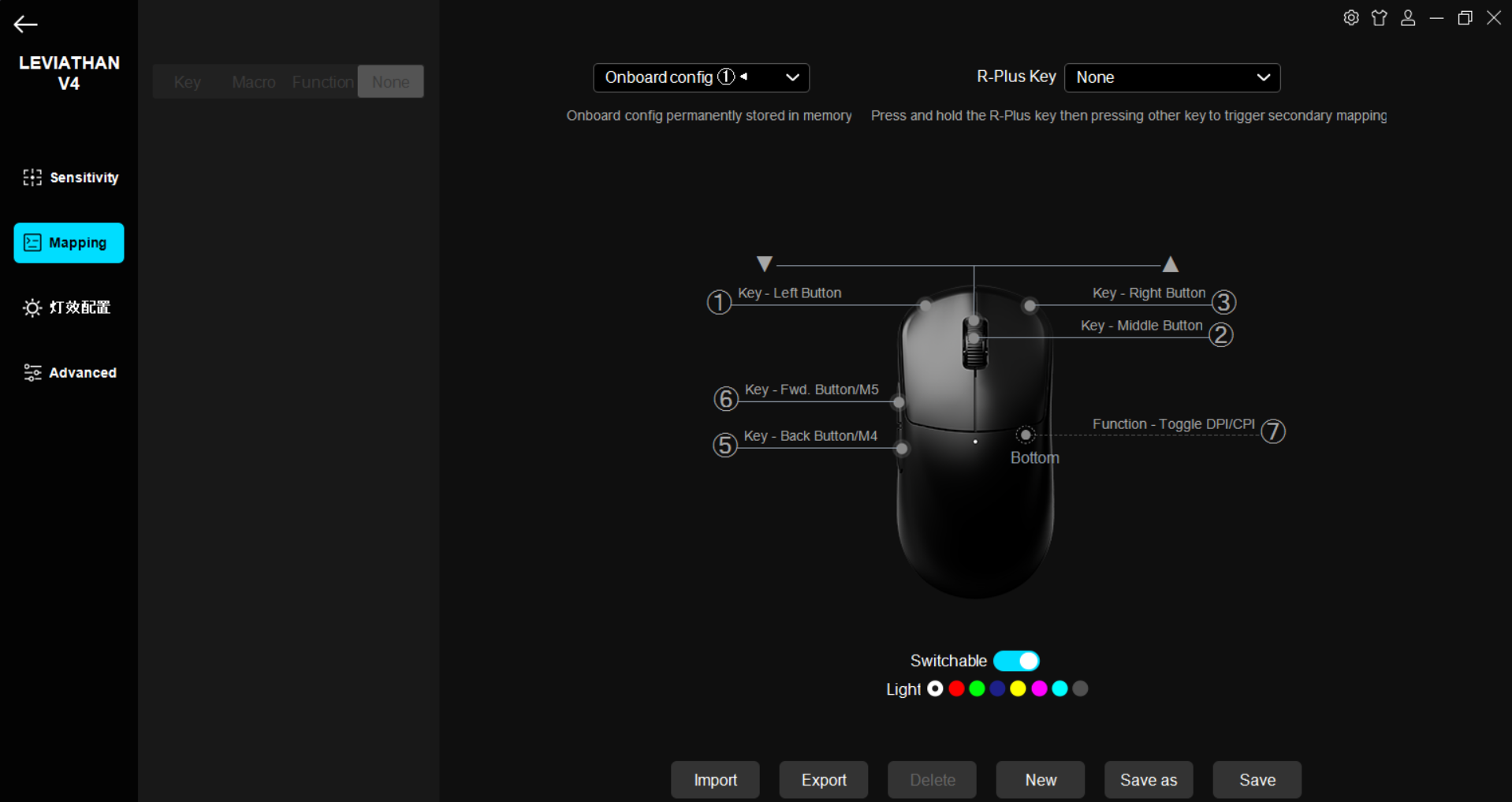Click the Import button

715,780
